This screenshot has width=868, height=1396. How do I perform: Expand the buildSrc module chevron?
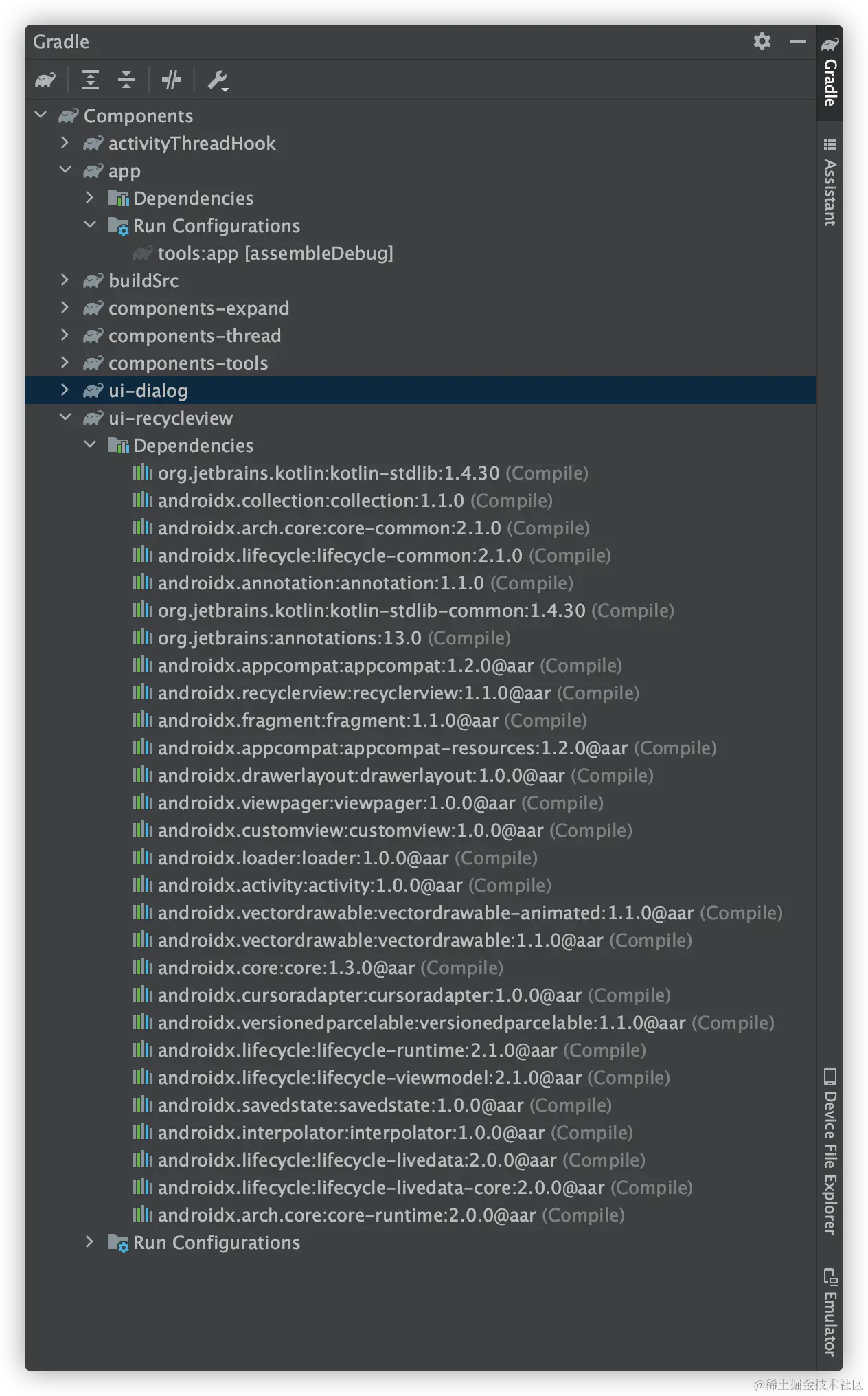pos(65,280)
